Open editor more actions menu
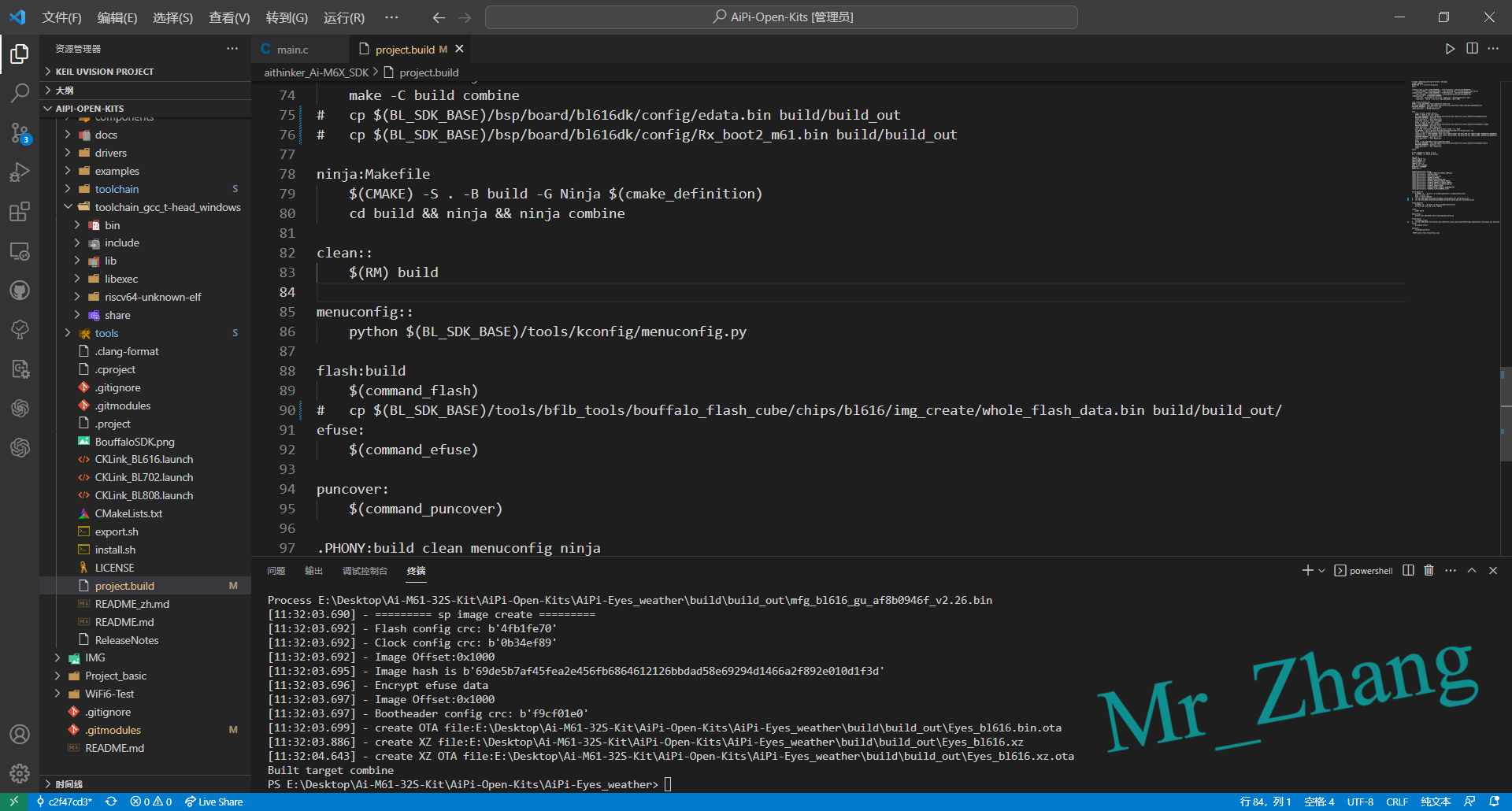 pos(1493,49)
